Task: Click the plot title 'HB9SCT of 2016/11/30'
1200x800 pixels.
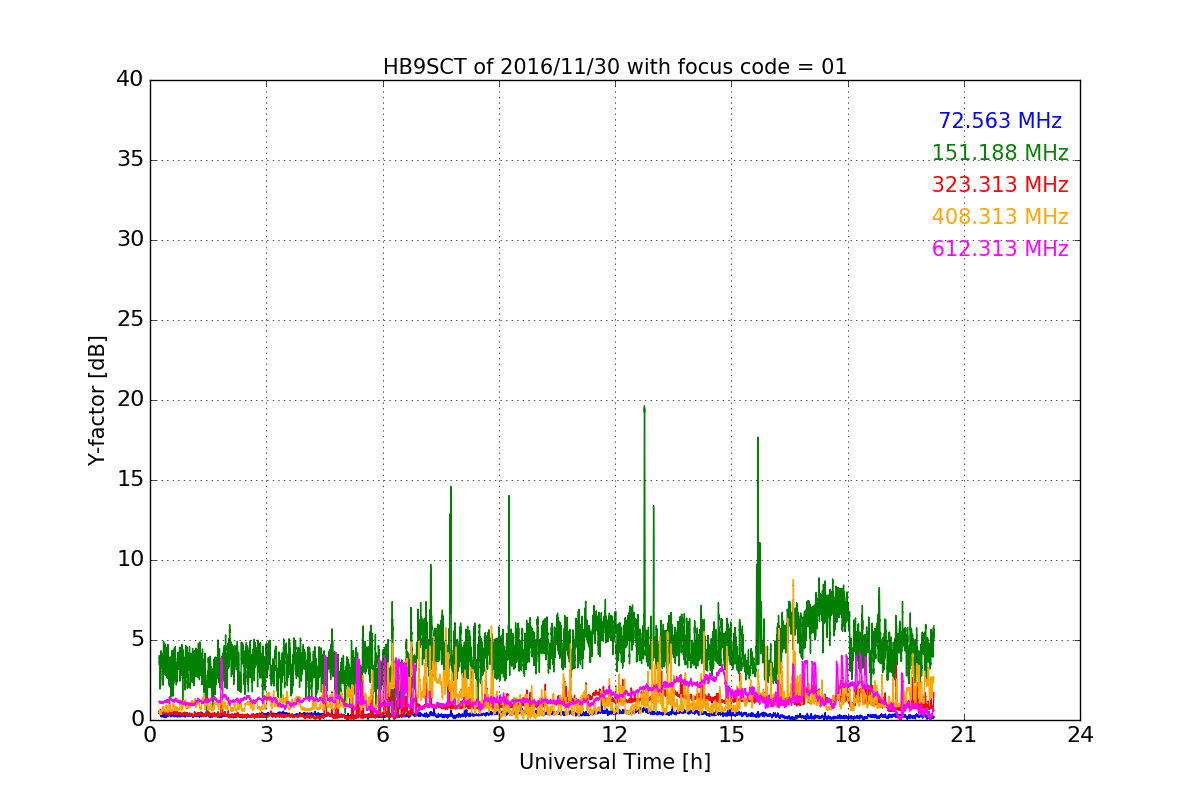Action: 615,67
